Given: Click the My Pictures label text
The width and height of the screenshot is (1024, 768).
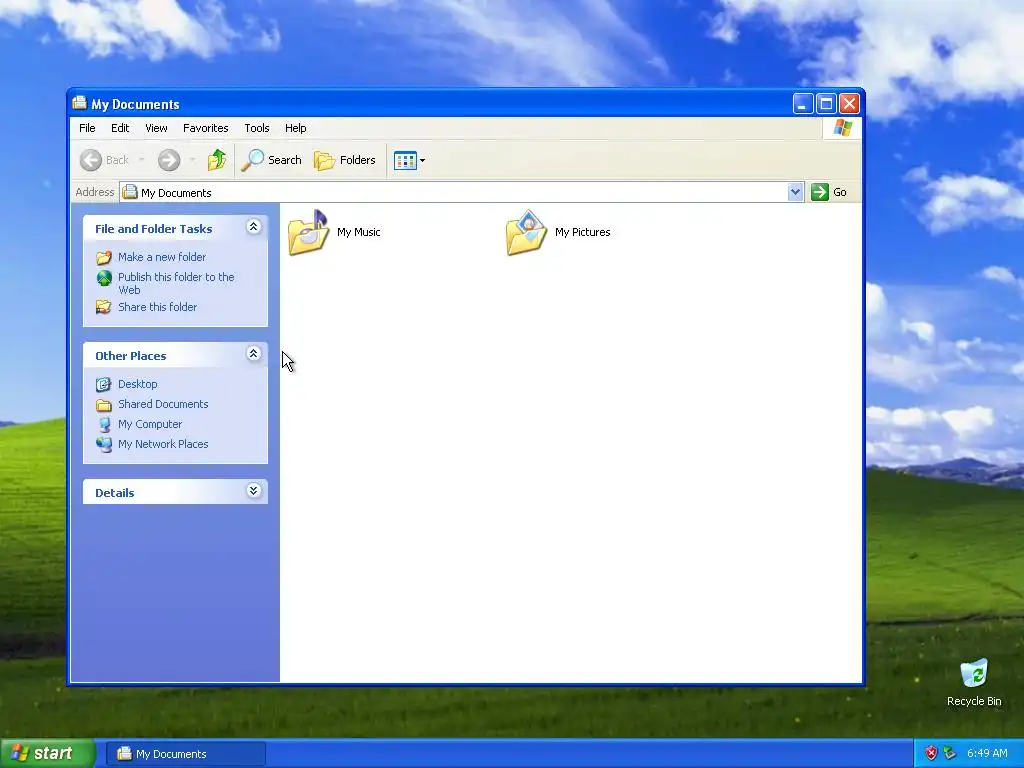Looking at the screenshot, I should tap(583, 232).
